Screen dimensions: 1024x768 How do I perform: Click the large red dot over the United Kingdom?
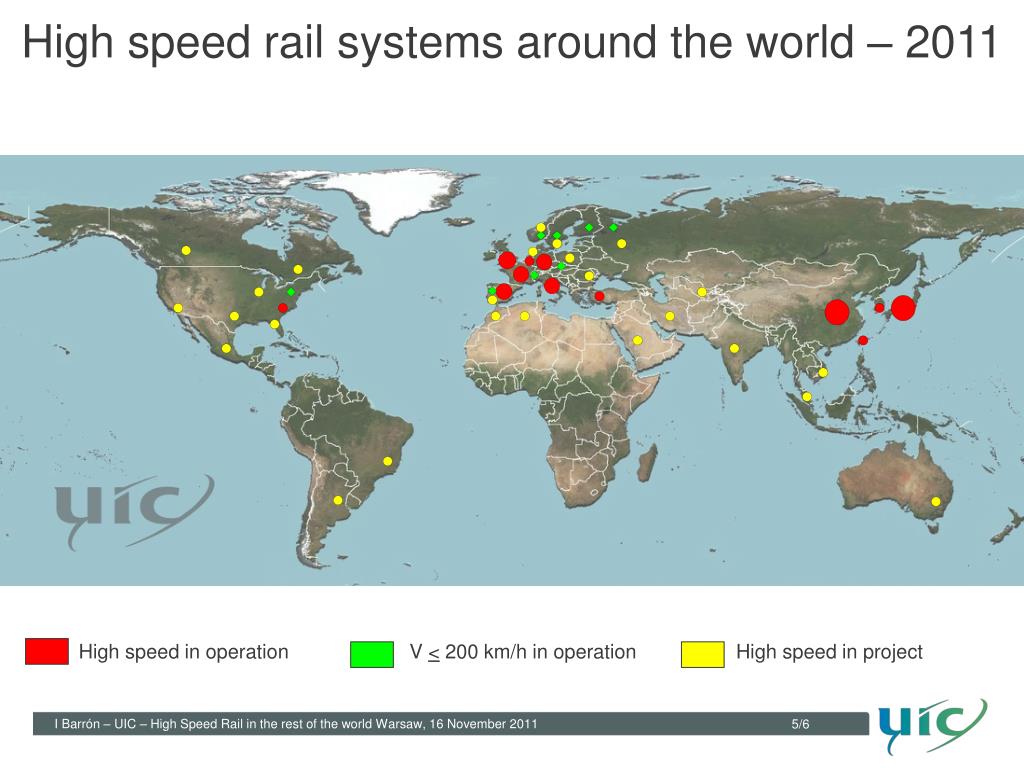(x=507, y=260)
